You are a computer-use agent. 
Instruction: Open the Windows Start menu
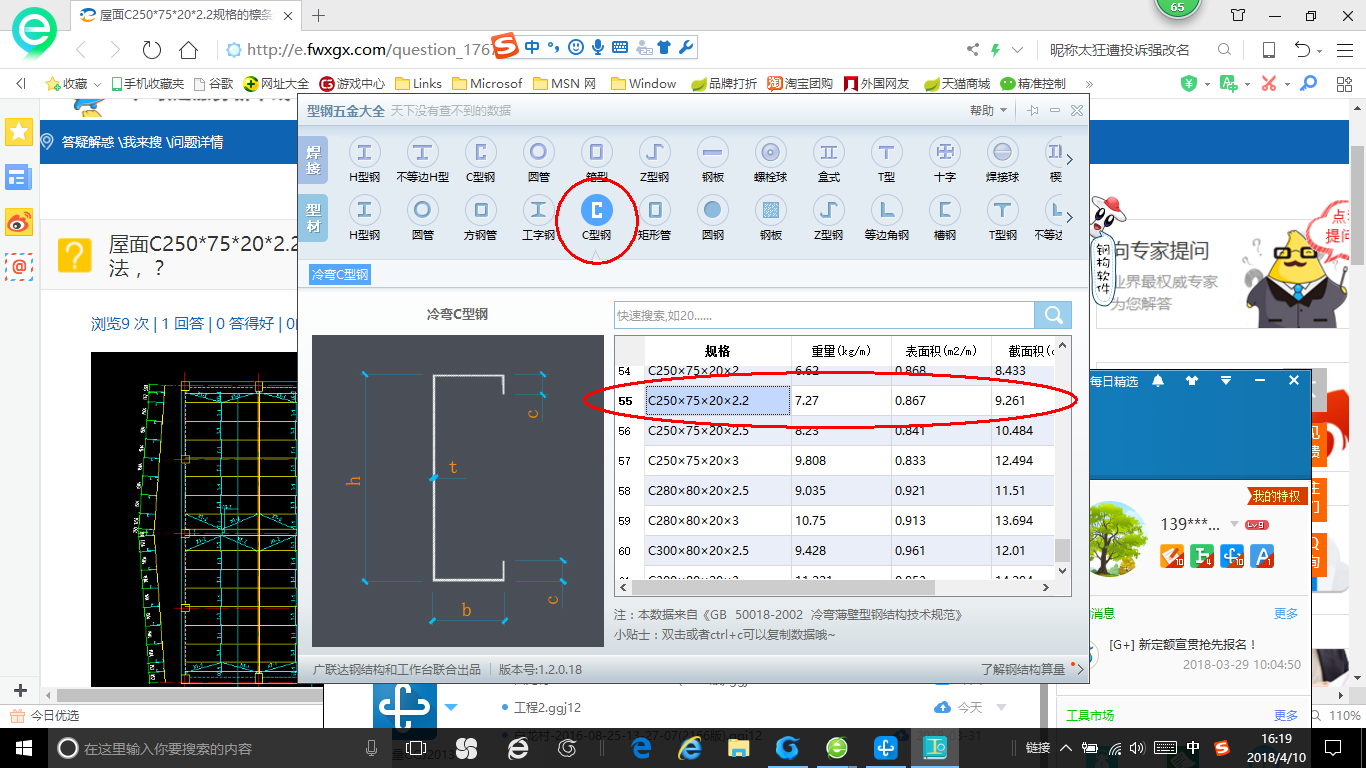[23, 747]
